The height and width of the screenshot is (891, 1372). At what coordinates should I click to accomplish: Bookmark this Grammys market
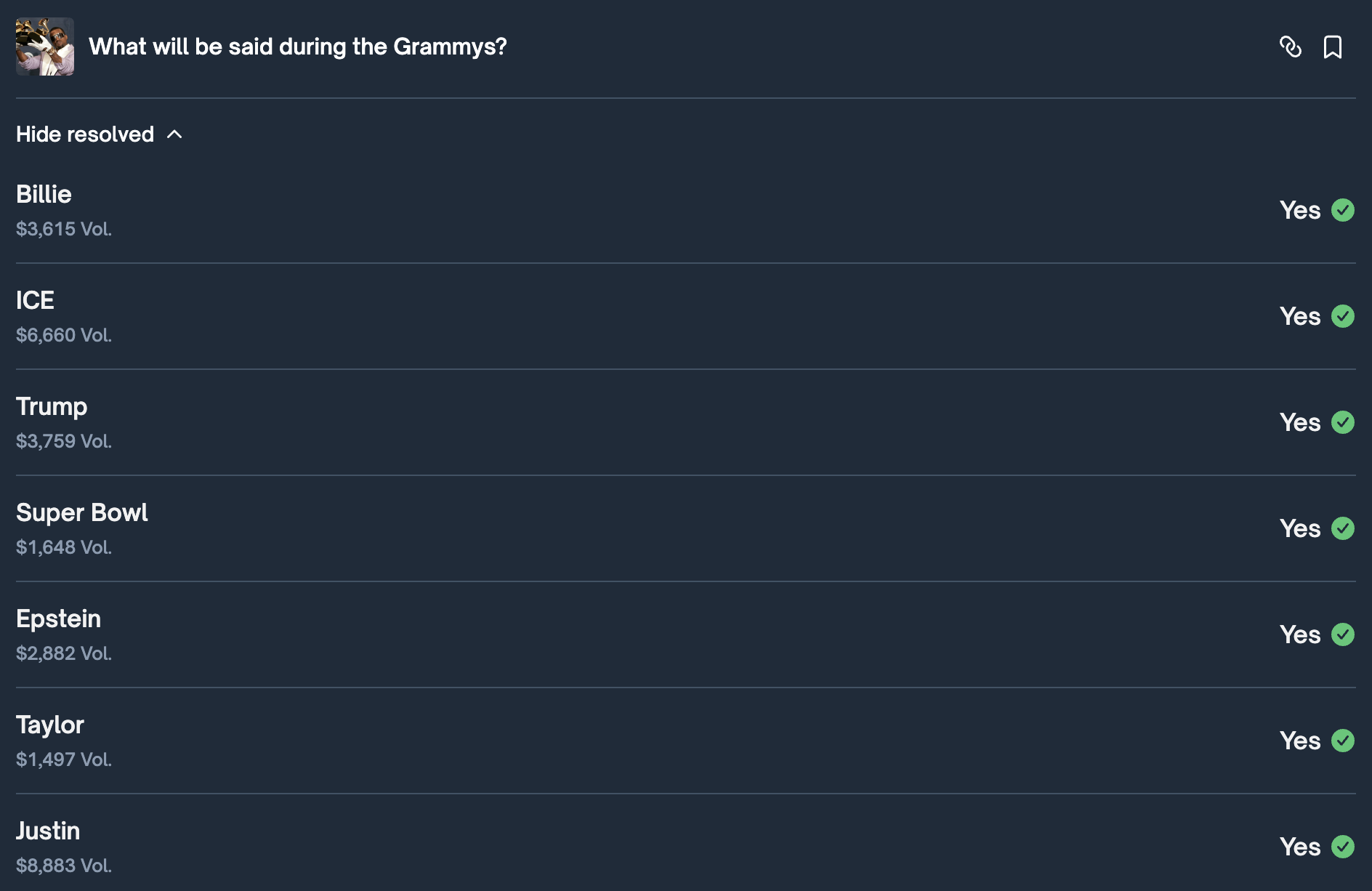click(x=1332, y=47)
